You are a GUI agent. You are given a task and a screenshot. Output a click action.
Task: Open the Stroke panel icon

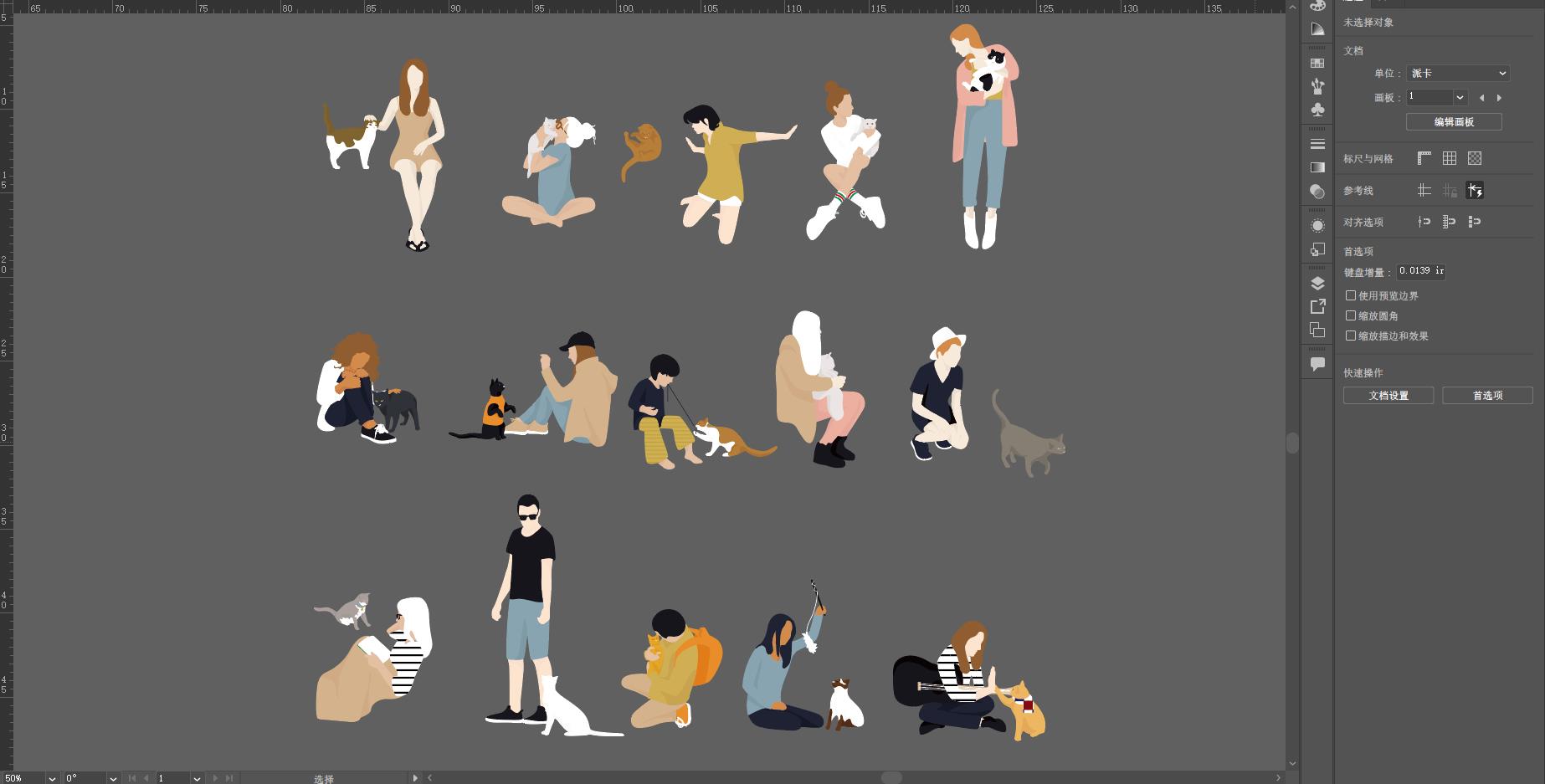(1317, 144)
